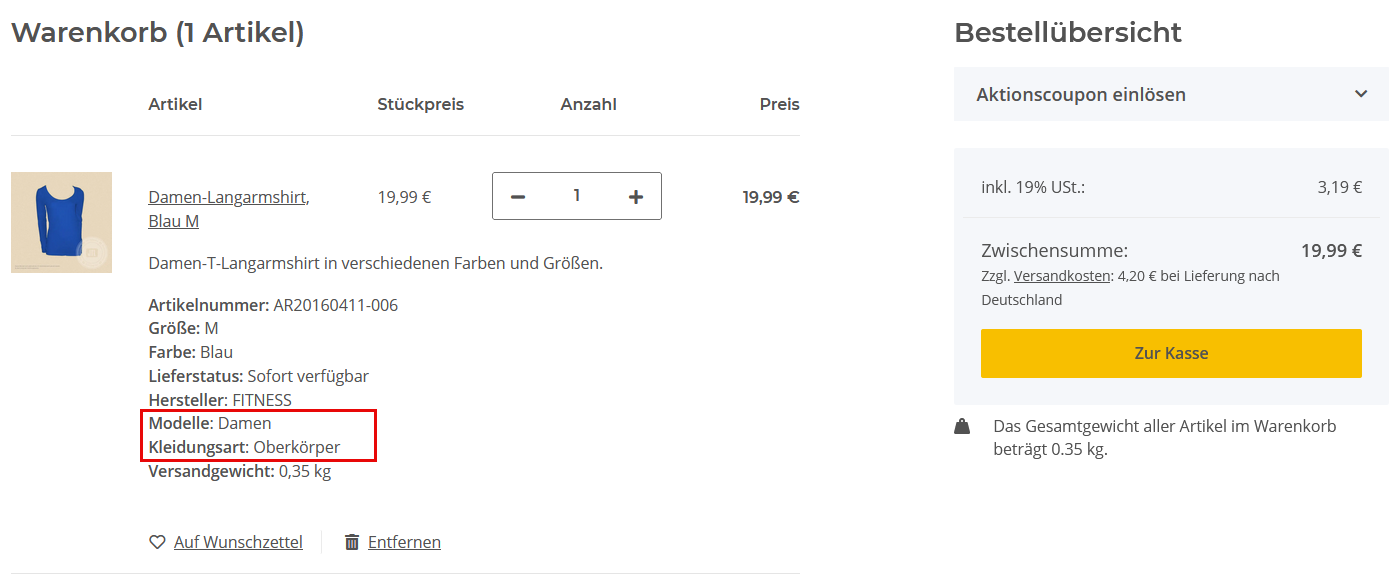Click the Artikelnummer AR20160411-006 text
This screenshot has width=1400, height=586.
pyautogui.click(x=273, y=305)
